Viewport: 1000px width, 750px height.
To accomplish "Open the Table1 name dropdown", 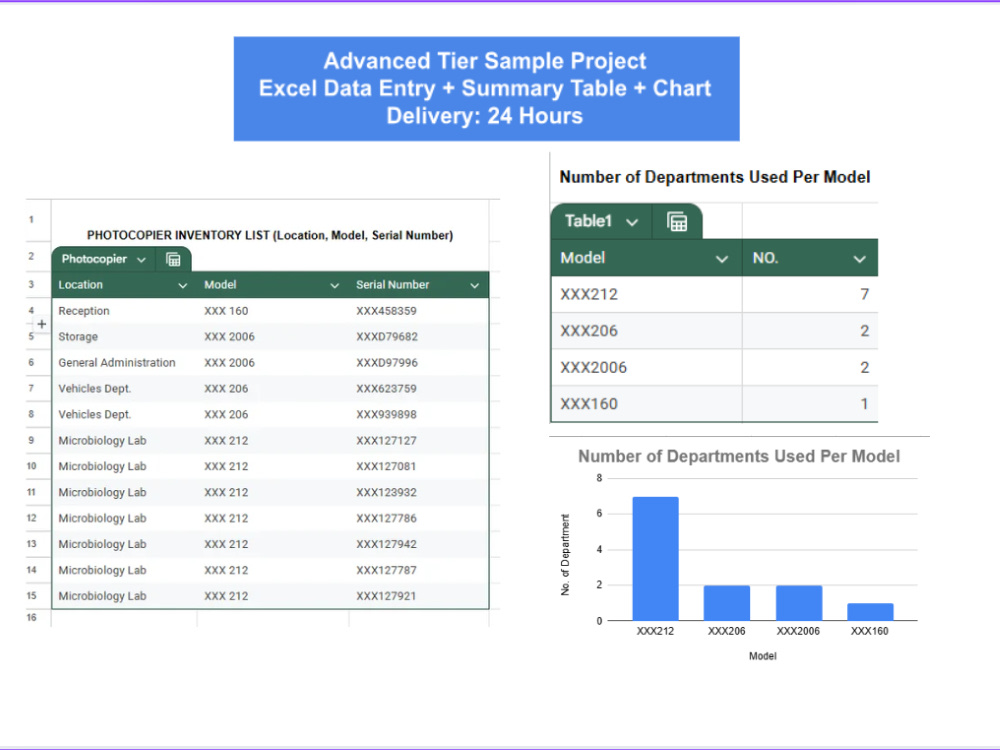I will pyautogui.click(x=632, y=222).
